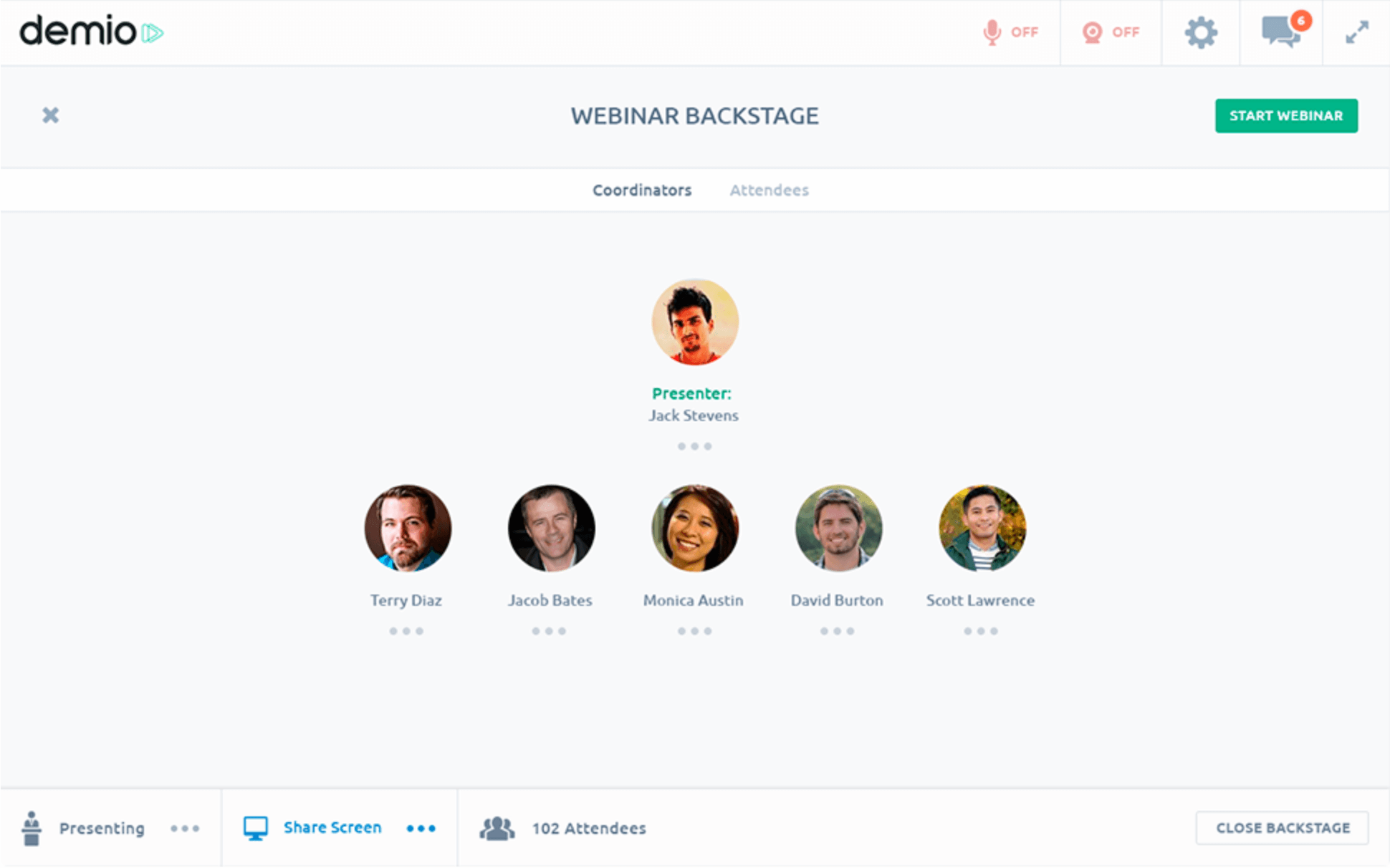Open options dots under David Burton
The width and height of the screenshot is (1390, 868).
point(837,631)
